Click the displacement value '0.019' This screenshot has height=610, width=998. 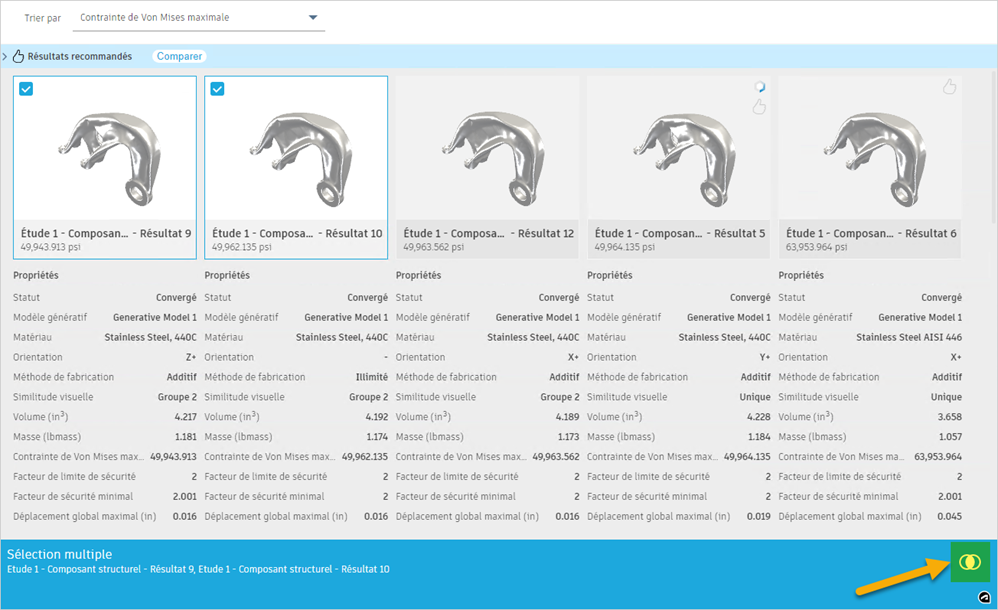[x=759, y=516]
